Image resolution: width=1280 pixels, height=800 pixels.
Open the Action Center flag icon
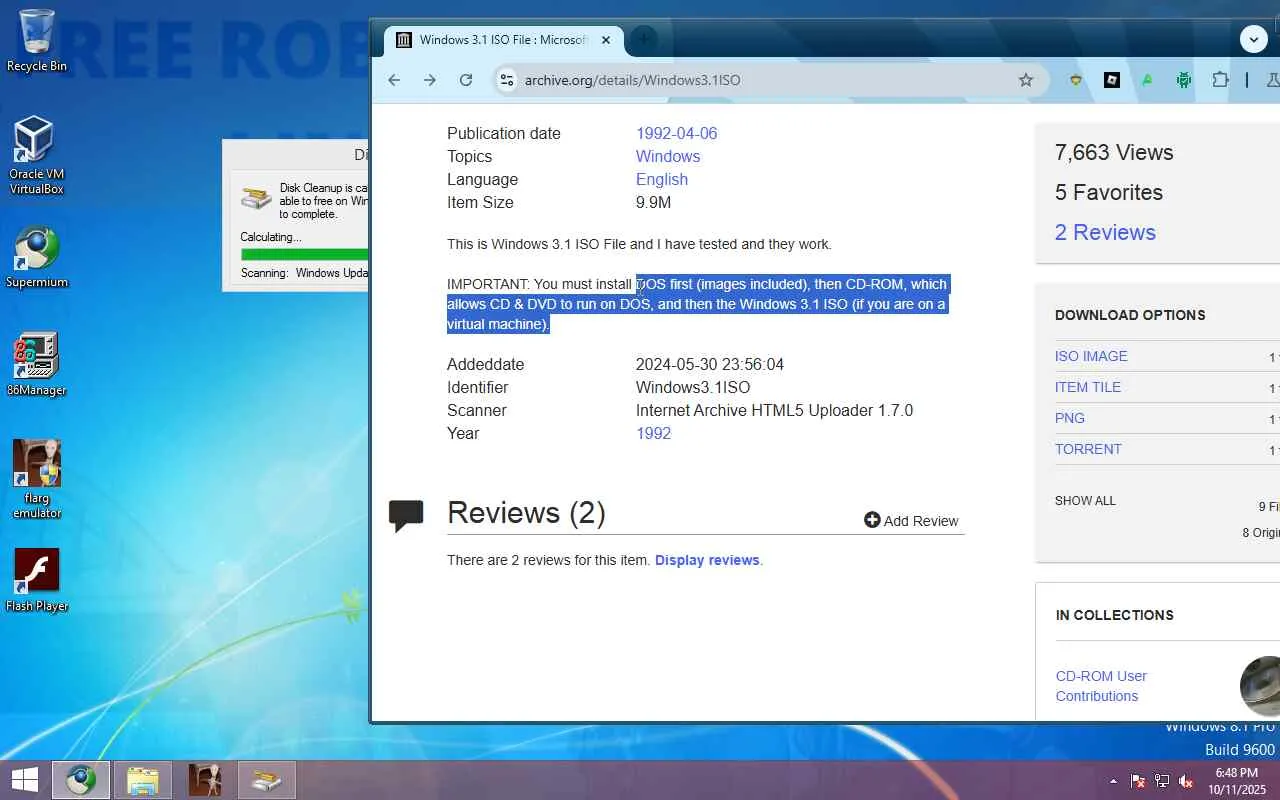pos(1138,781)
